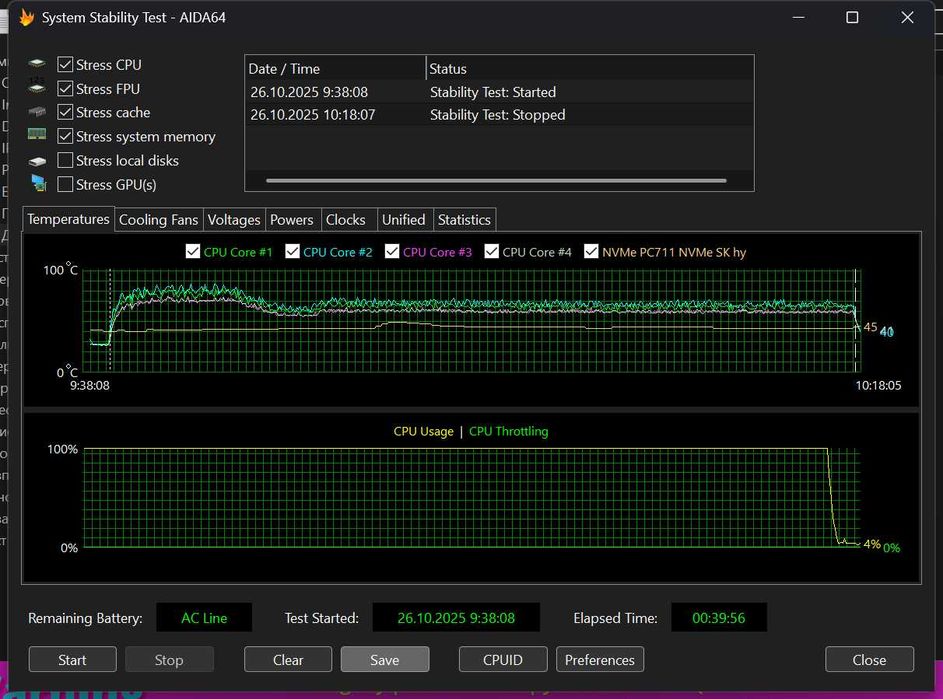Click the Elapsed Time value 00:39:56
The width and height of the screenshot is (943, 699).
tap(719, 618)
